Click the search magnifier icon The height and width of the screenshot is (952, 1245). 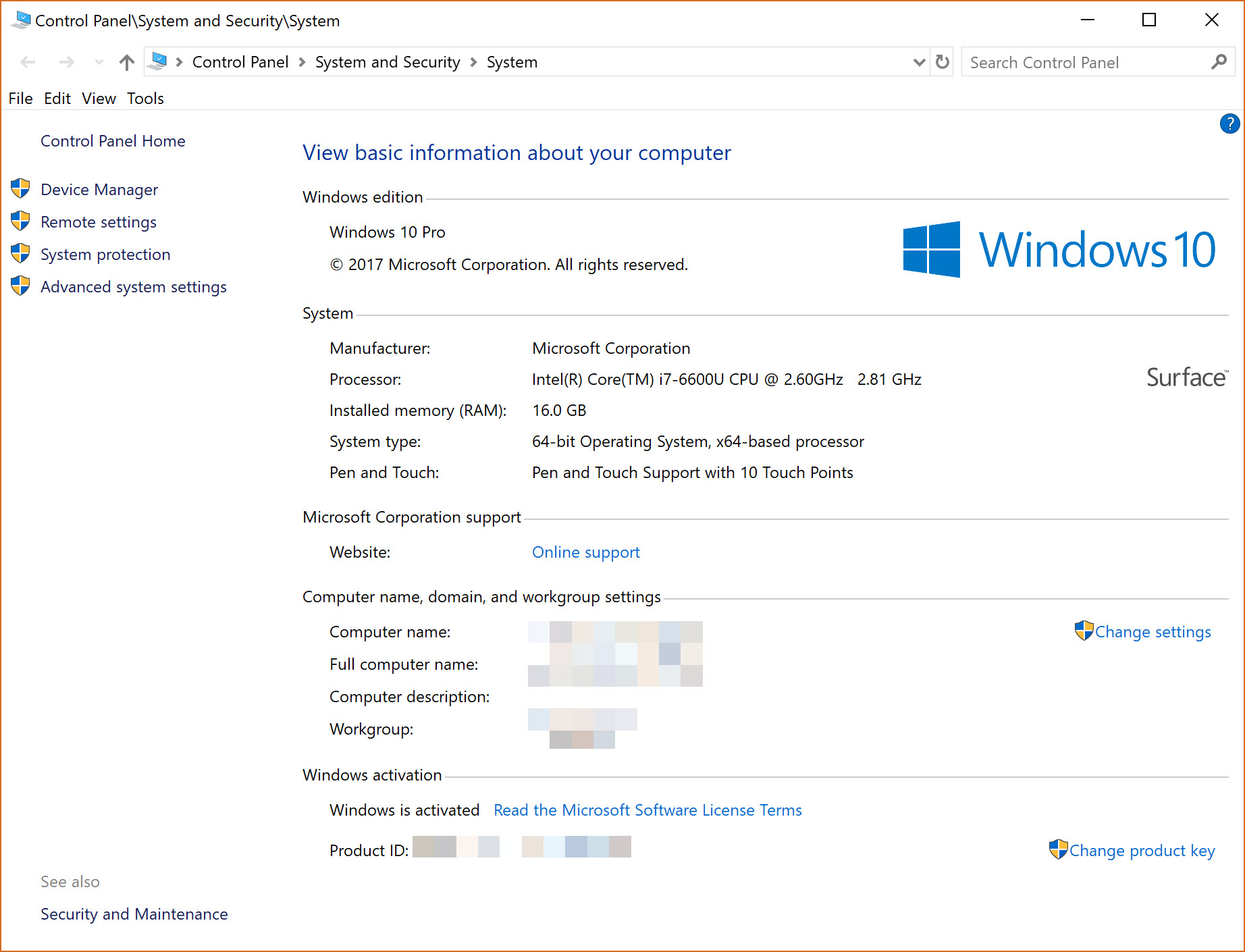coord(1219,62)
